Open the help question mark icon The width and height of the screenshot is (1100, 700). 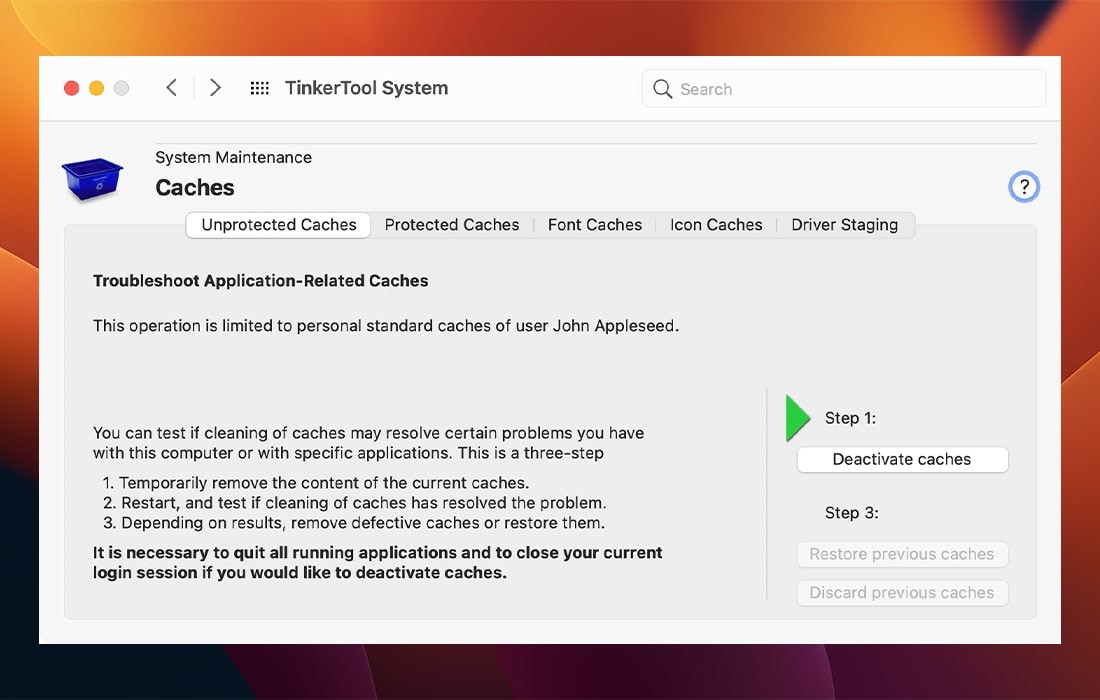(1023, 186)
